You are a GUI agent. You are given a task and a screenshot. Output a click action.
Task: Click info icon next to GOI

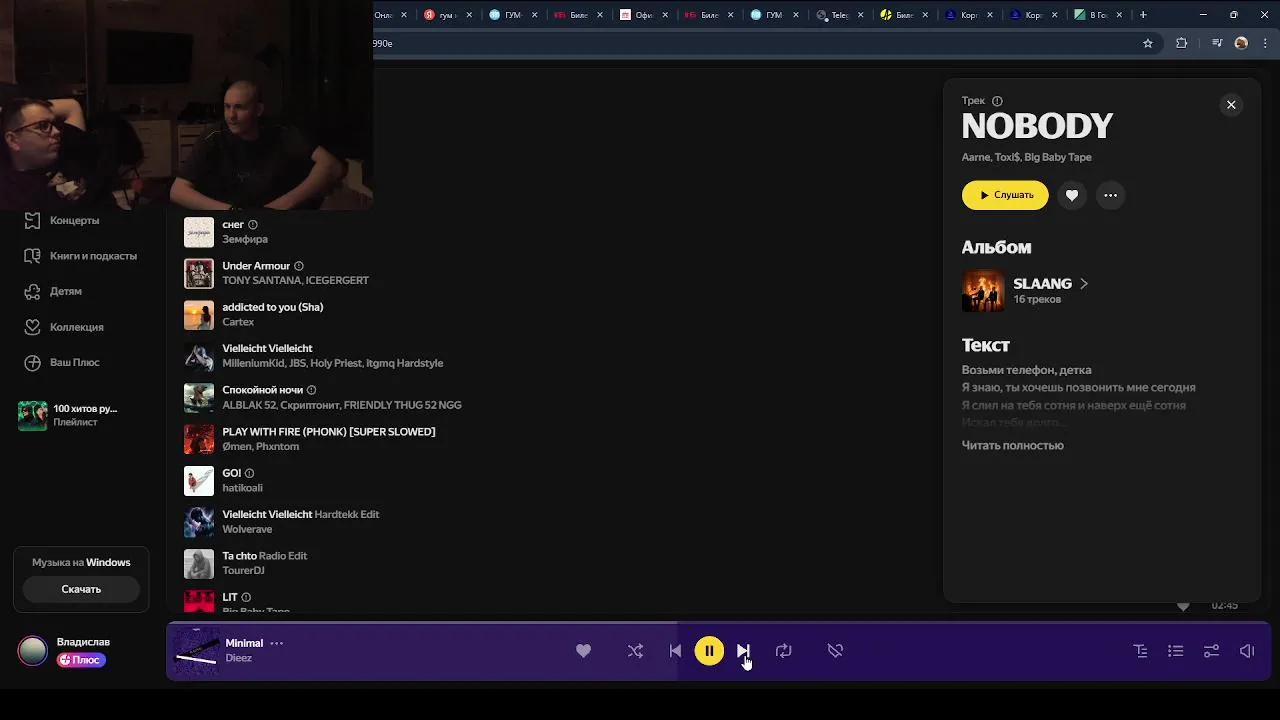pos(250,473)
